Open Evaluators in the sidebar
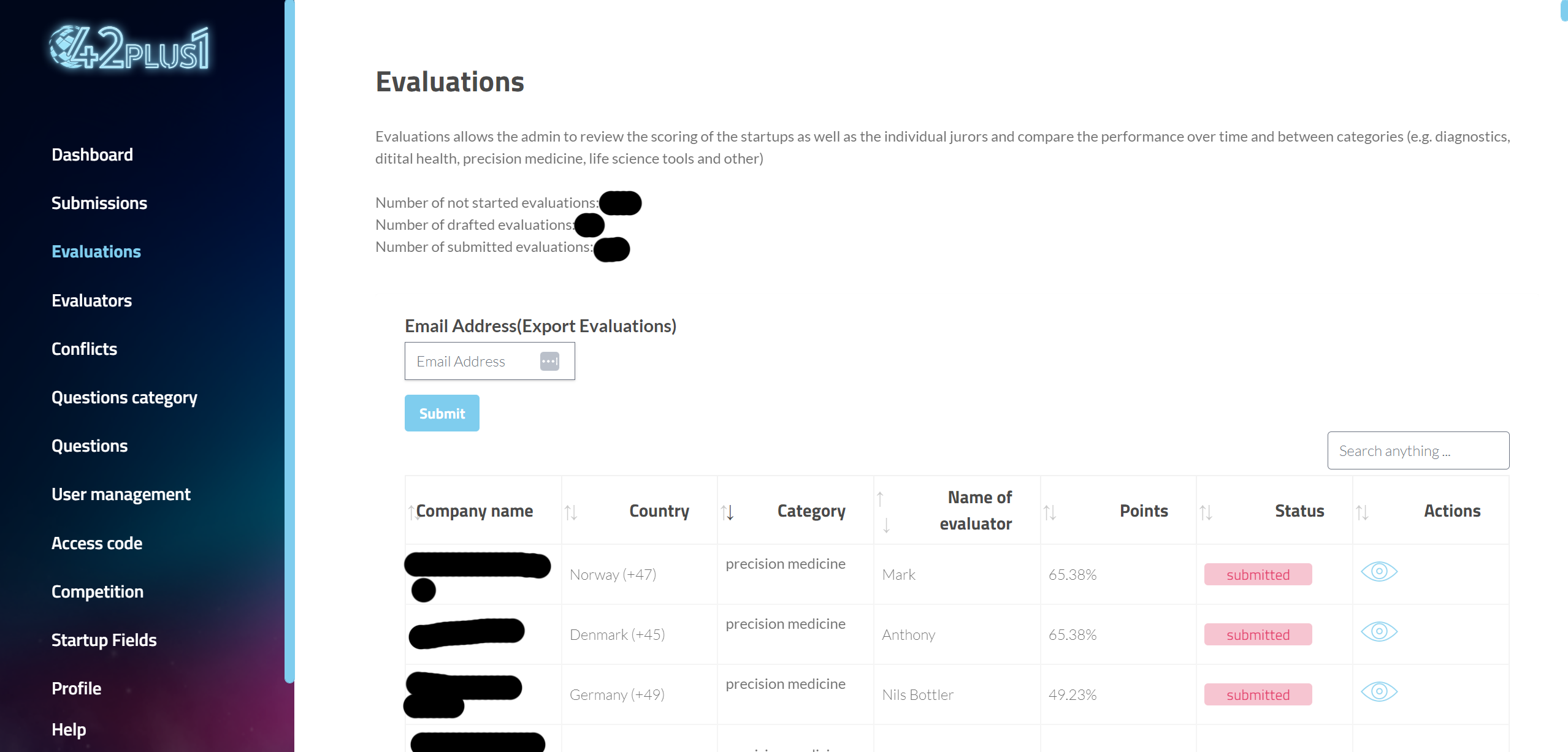The image size is (1568, 752). click(x=92, y=300)
